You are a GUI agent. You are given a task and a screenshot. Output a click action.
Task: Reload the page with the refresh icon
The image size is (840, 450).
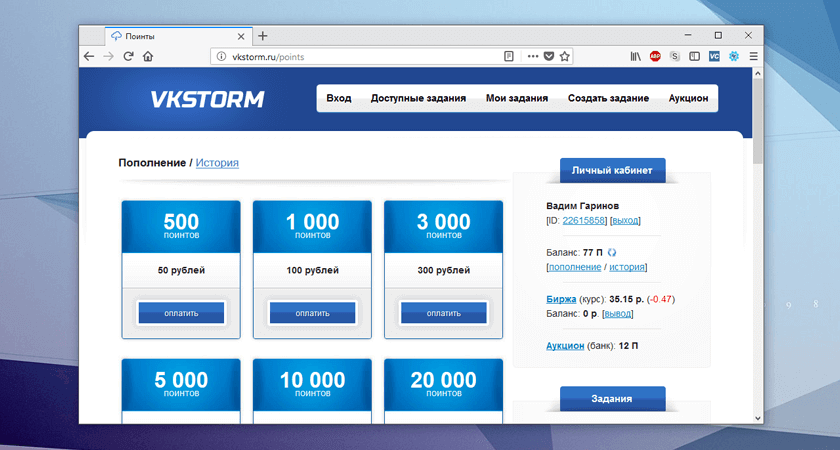pos(128,56)
